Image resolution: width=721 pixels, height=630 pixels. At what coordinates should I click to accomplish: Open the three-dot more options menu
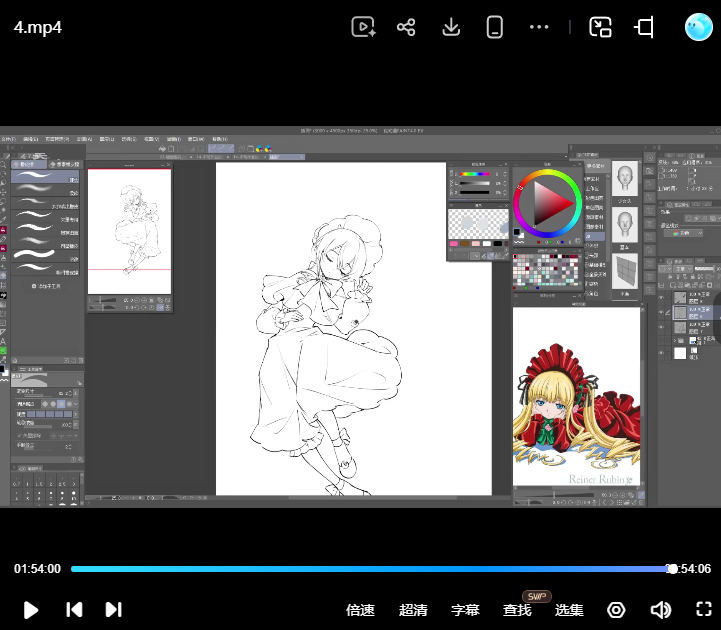coord(539,27)
